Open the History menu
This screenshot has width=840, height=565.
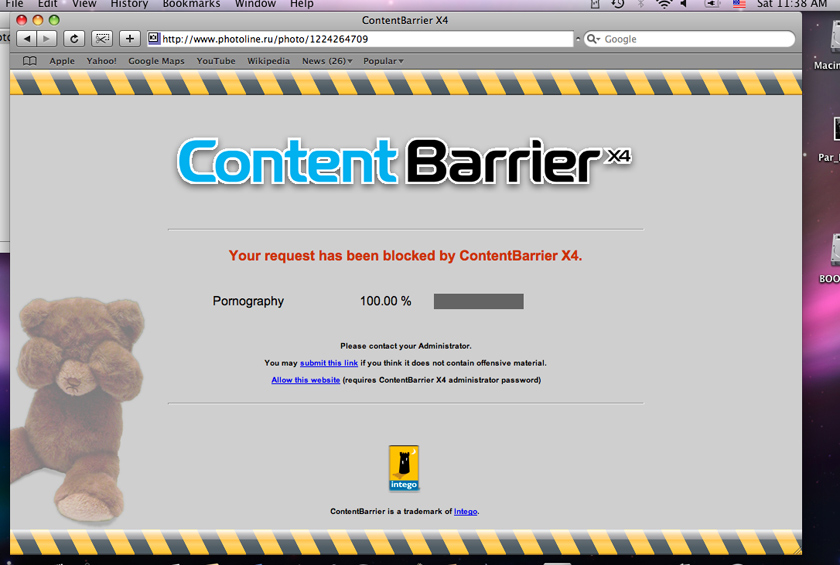tap(129, 4)
